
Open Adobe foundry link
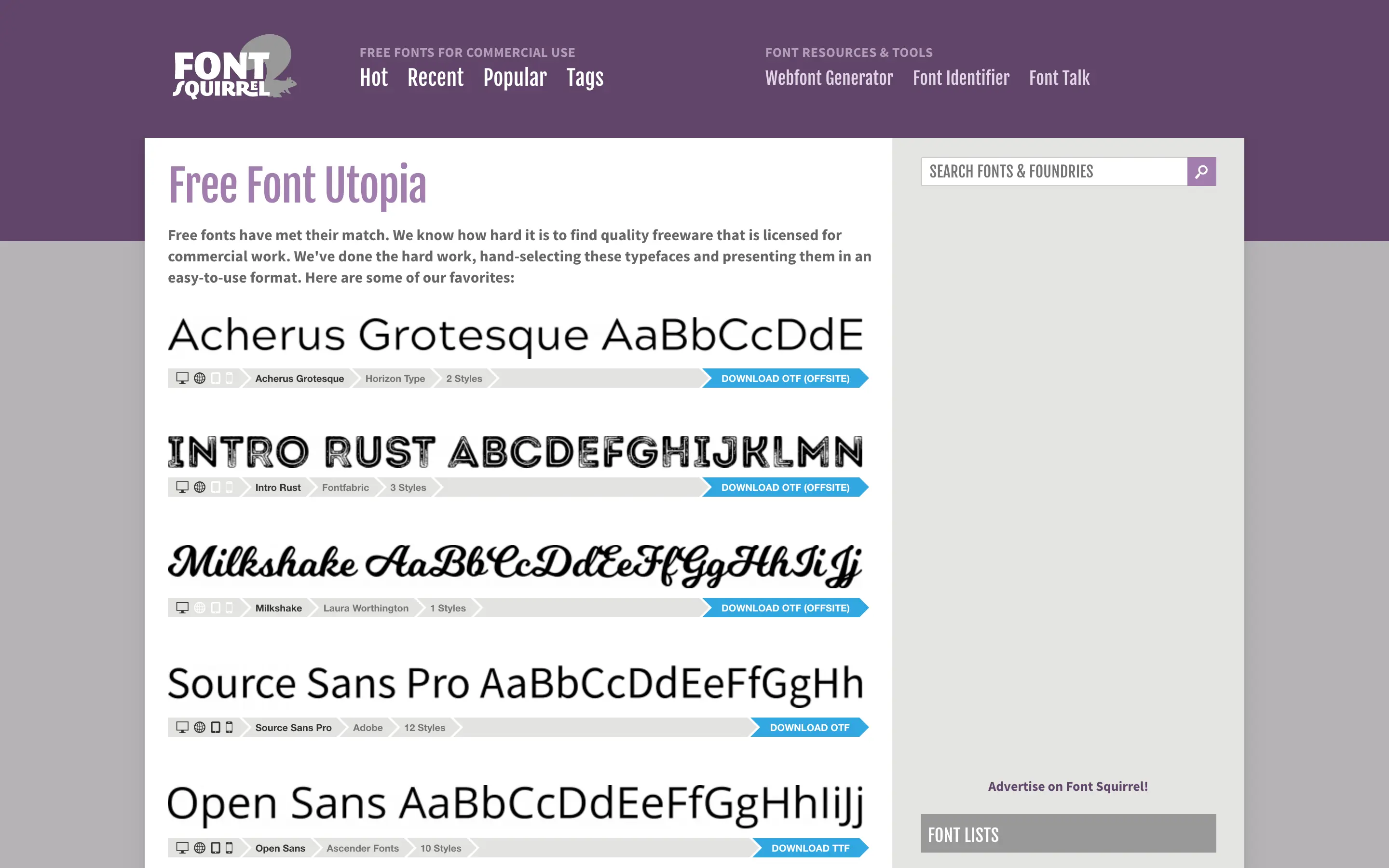click(x=368, y=727)
